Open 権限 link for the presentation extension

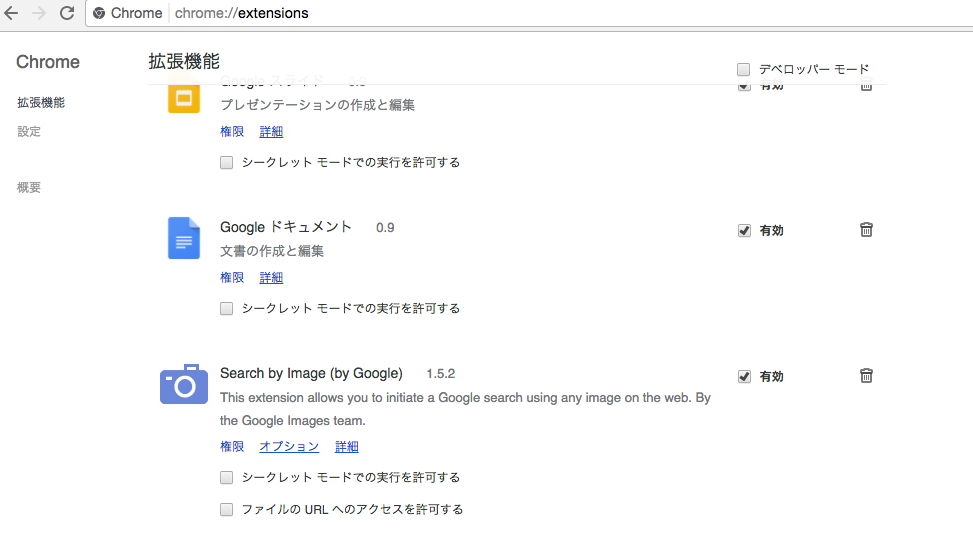click(x=232, y=132)
